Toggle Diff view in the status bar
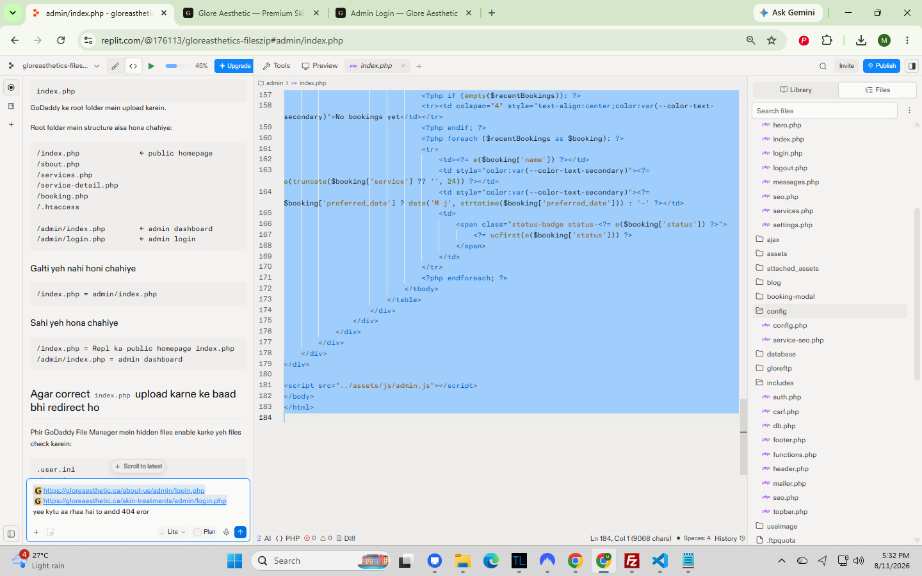Viewport: 922px width, 576px height. 346,538
